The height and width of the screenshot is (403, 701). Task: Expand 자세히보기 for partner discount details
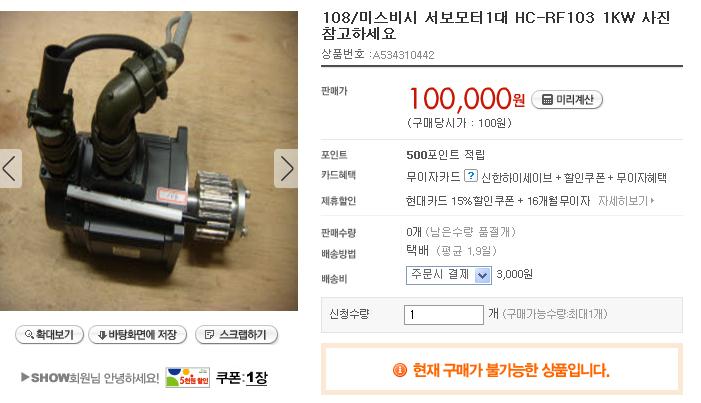626,201
